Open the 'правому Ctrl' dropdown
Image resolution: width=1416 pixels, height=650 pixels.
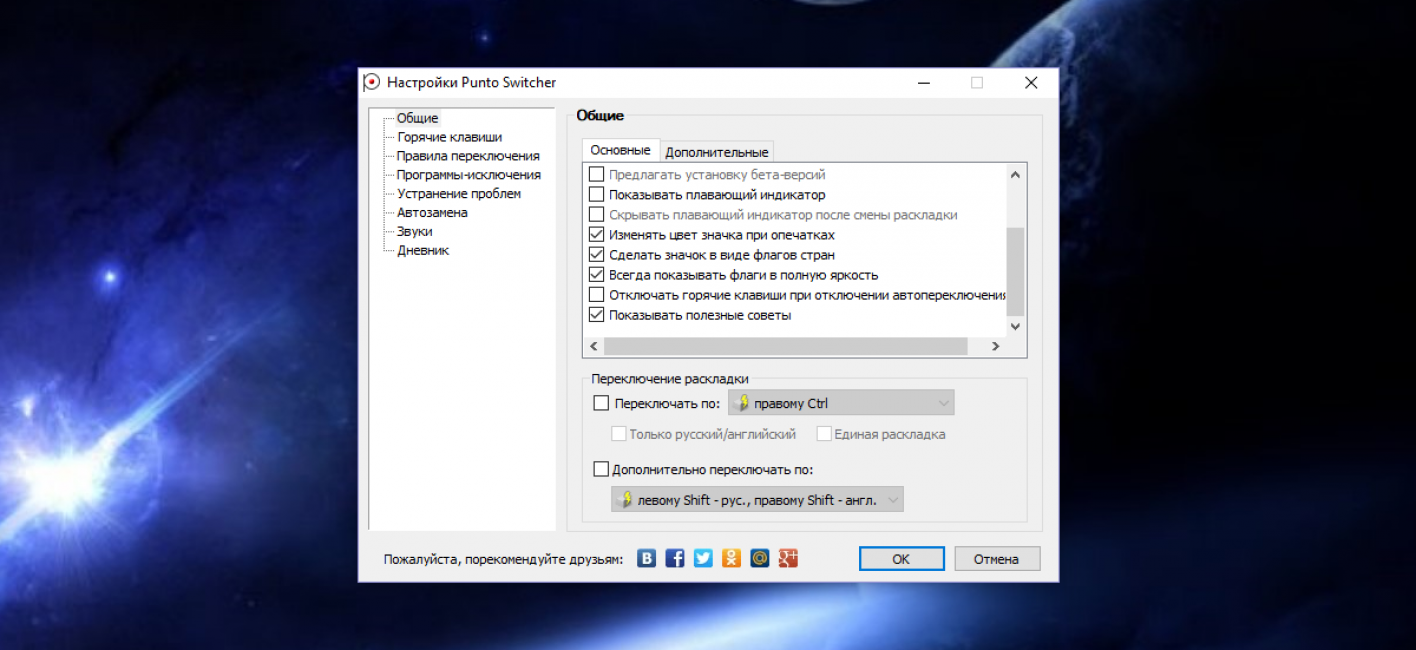pyautogui.click(x=841, y=403)
